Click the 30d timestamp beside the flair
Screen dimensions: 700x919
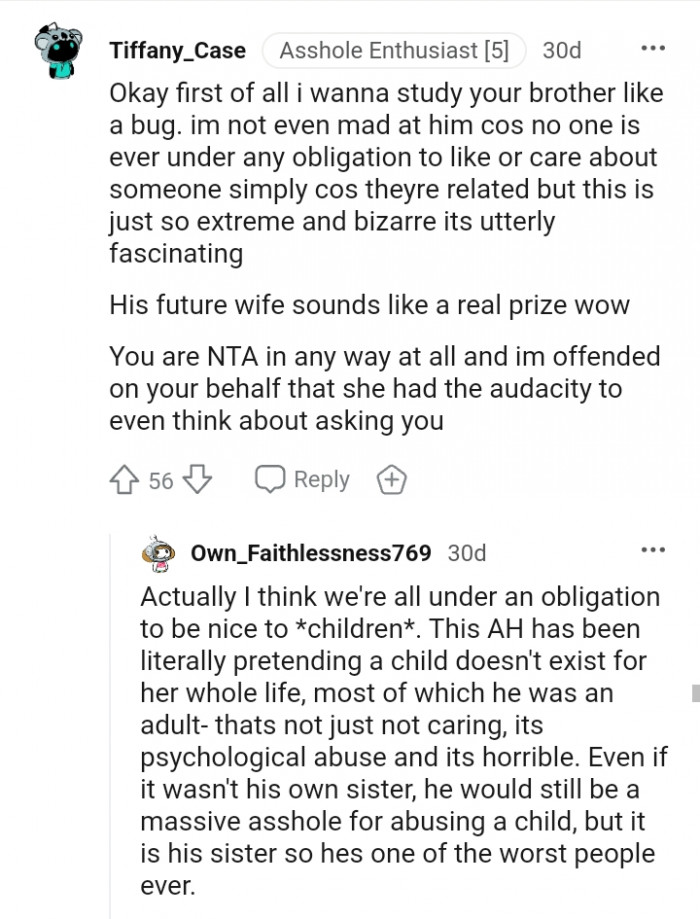pos(561,50)
